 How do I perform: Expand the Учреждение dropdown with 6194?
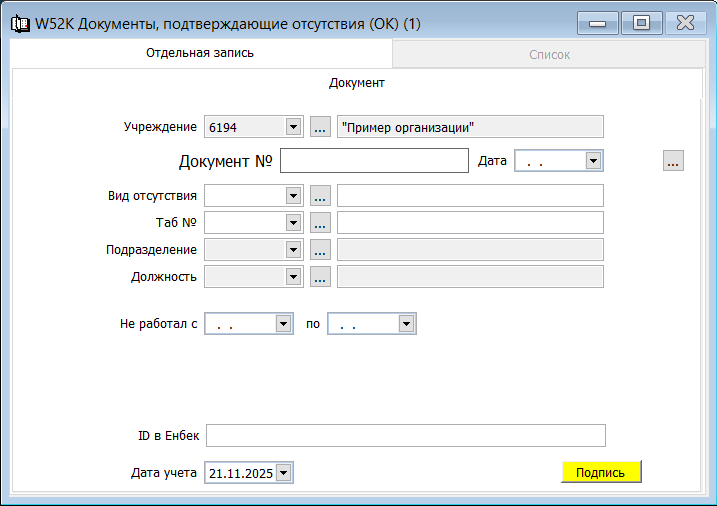click(293, 127)
